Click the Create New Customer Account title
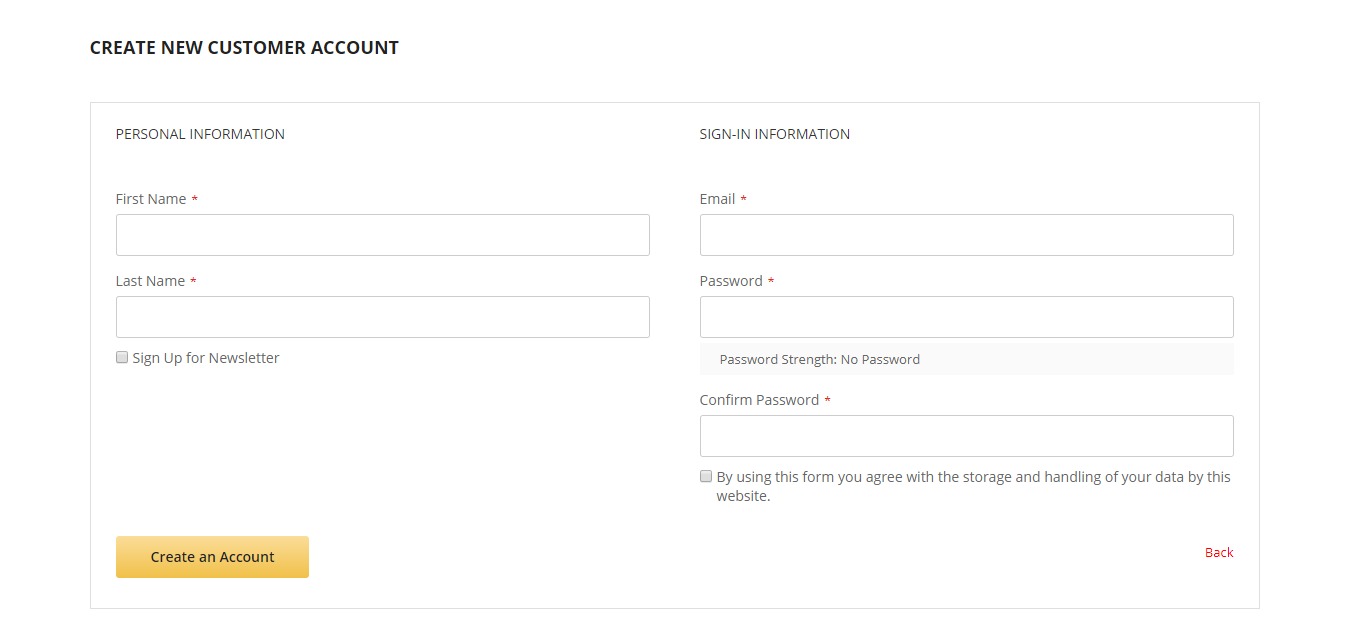 (244, 48)
